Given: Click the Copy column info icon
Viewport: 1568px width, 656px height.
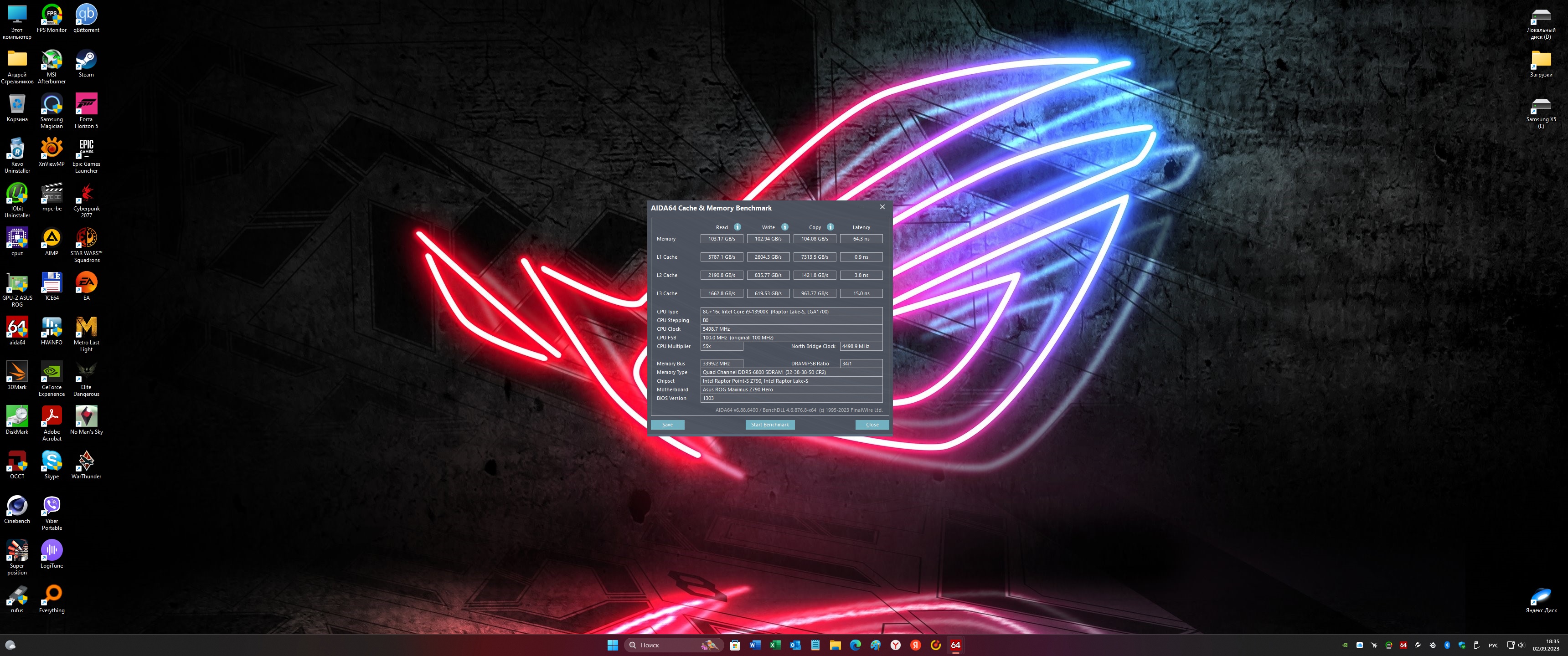Looking at the screenshot, I should pos(830,227).
